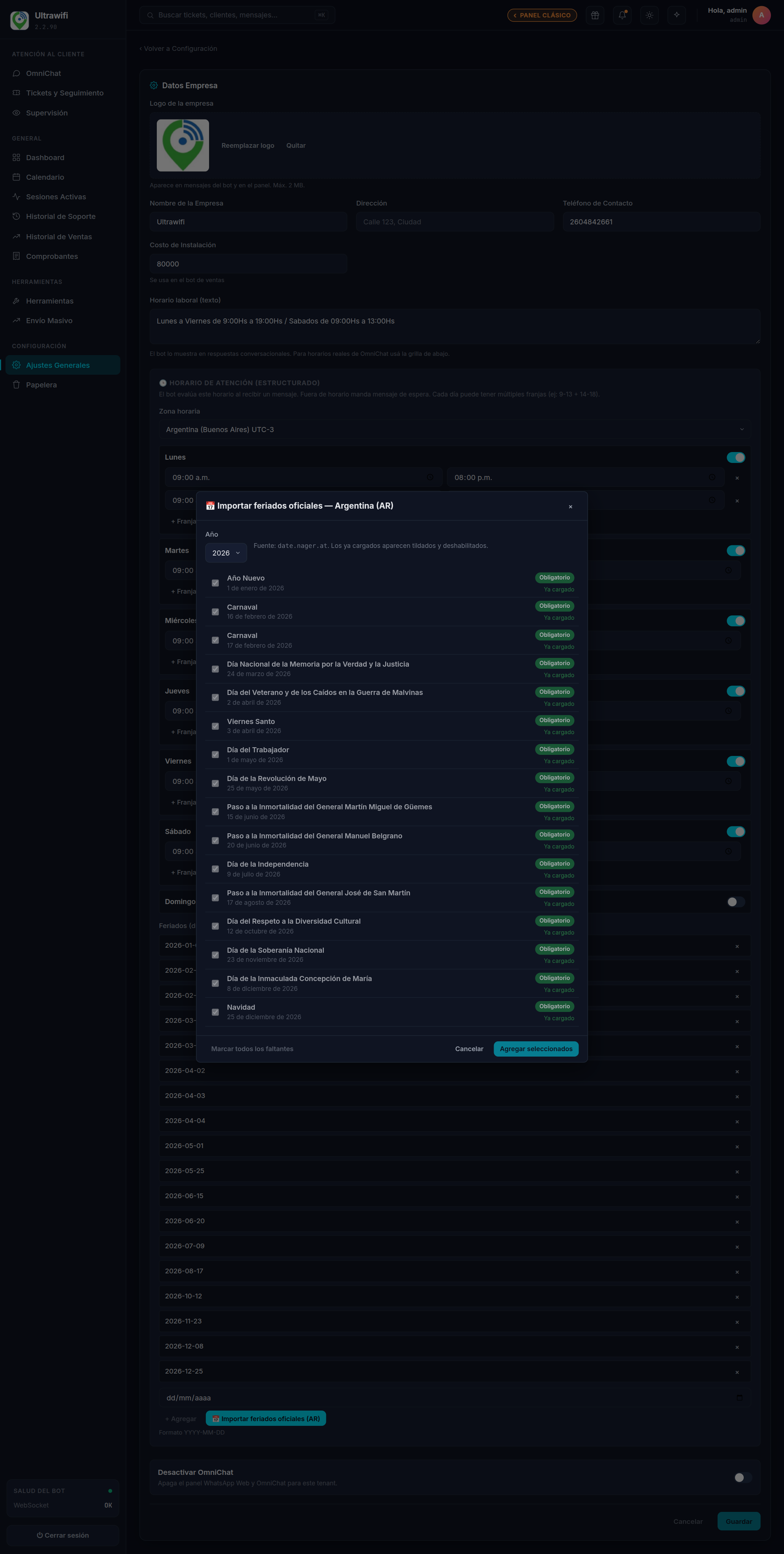This screenshot has height=1554, width=784.
Task: Toggle Día de la Soberanía Nacional checkbox
Action: coord(215,955)
